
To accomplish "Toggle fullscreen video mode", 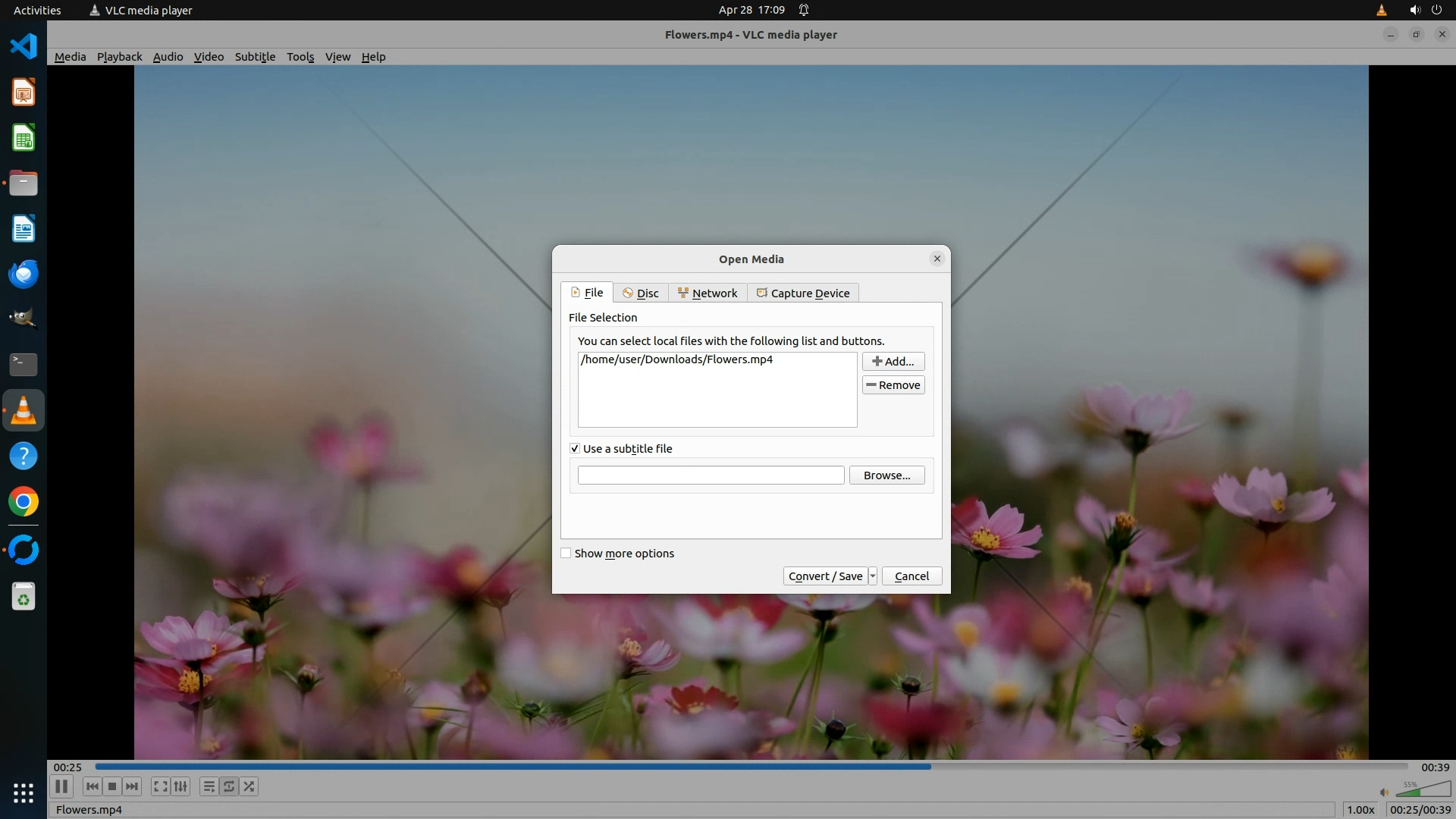I will (x=160, y=786).
